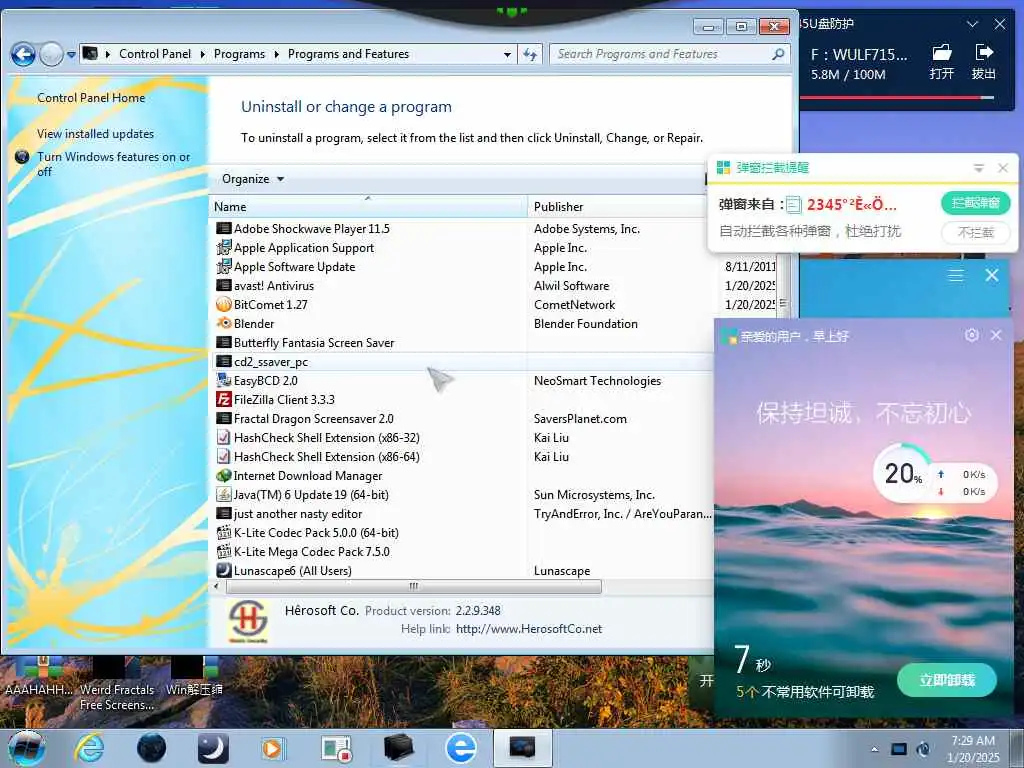
Task: Click the USB drive usage progress bar
Action: [897, 98]
